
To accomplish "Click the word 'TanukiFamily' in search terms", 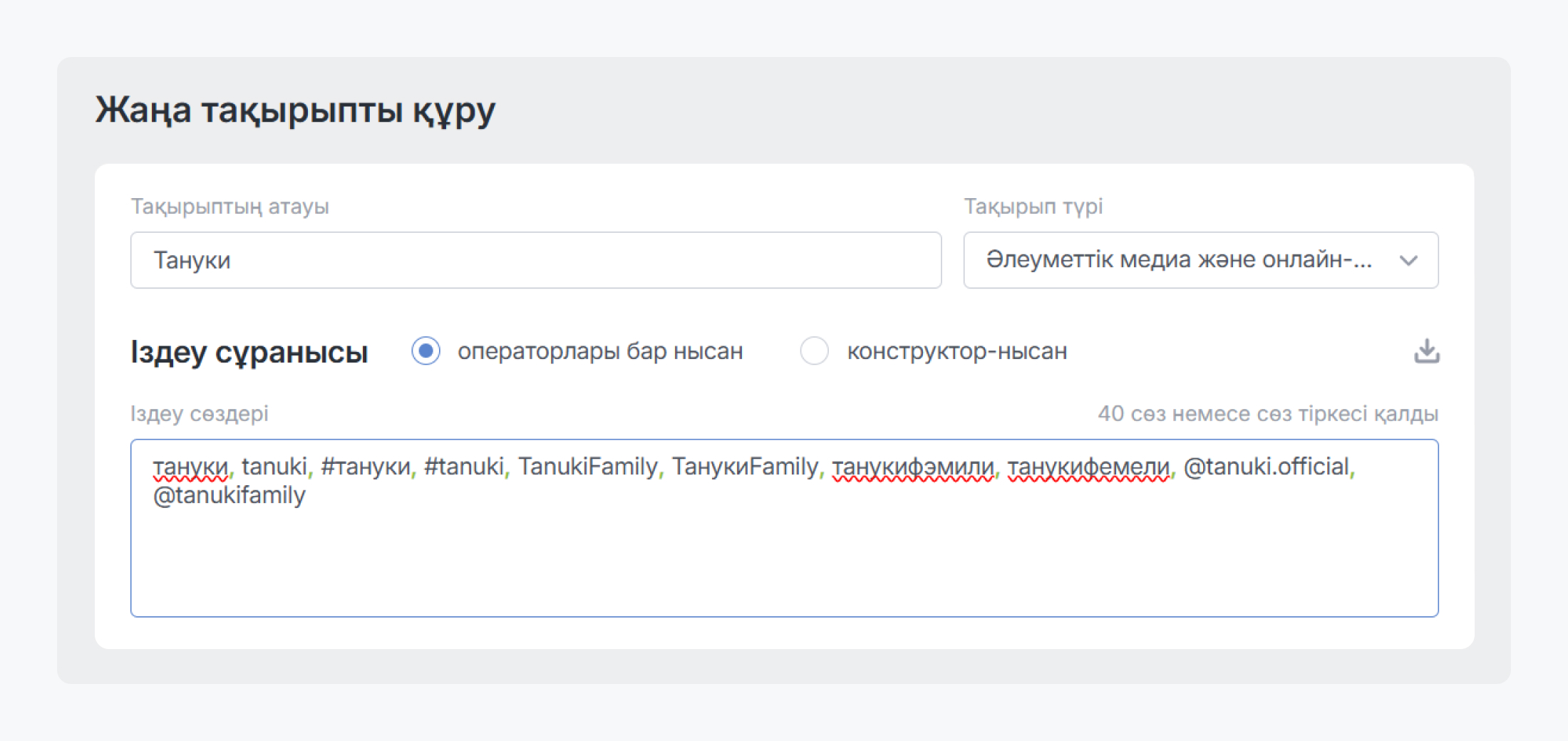I will (x=588, y=467).
